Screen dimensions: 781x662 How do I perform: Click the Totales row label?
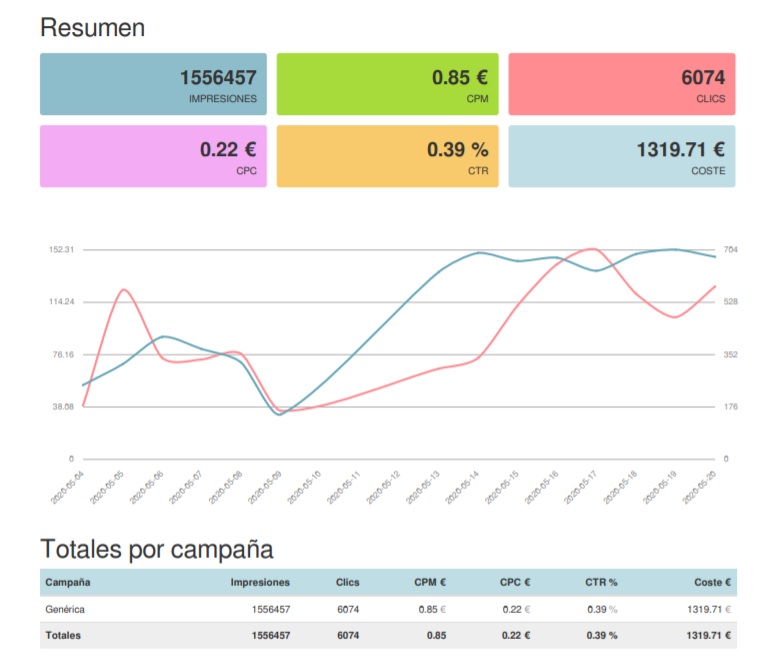(63, 635)
